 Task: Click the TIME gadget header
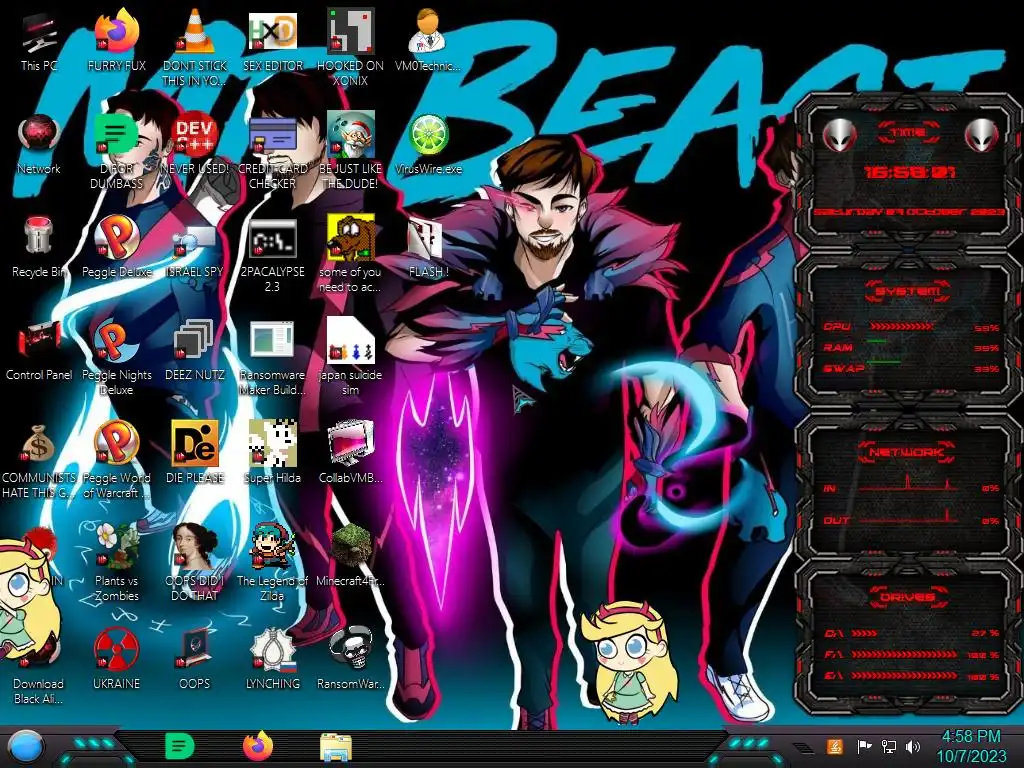908,133
